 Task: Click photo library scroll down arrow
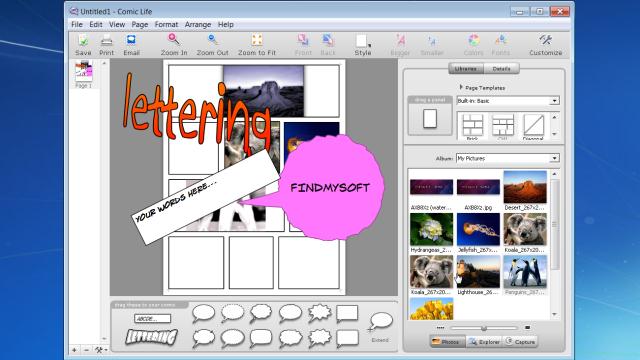[554, 314]
